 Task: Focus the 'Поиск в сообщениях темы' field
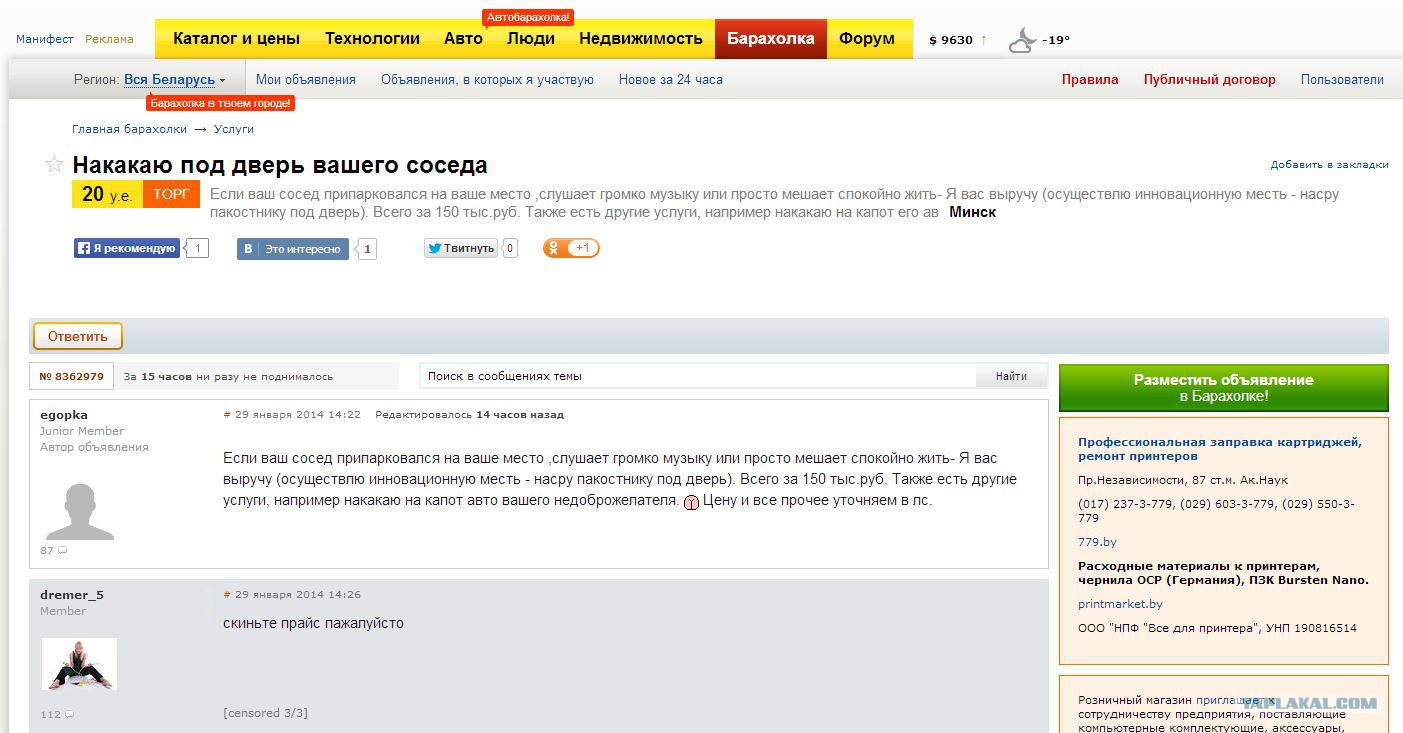tap(697, 376)
